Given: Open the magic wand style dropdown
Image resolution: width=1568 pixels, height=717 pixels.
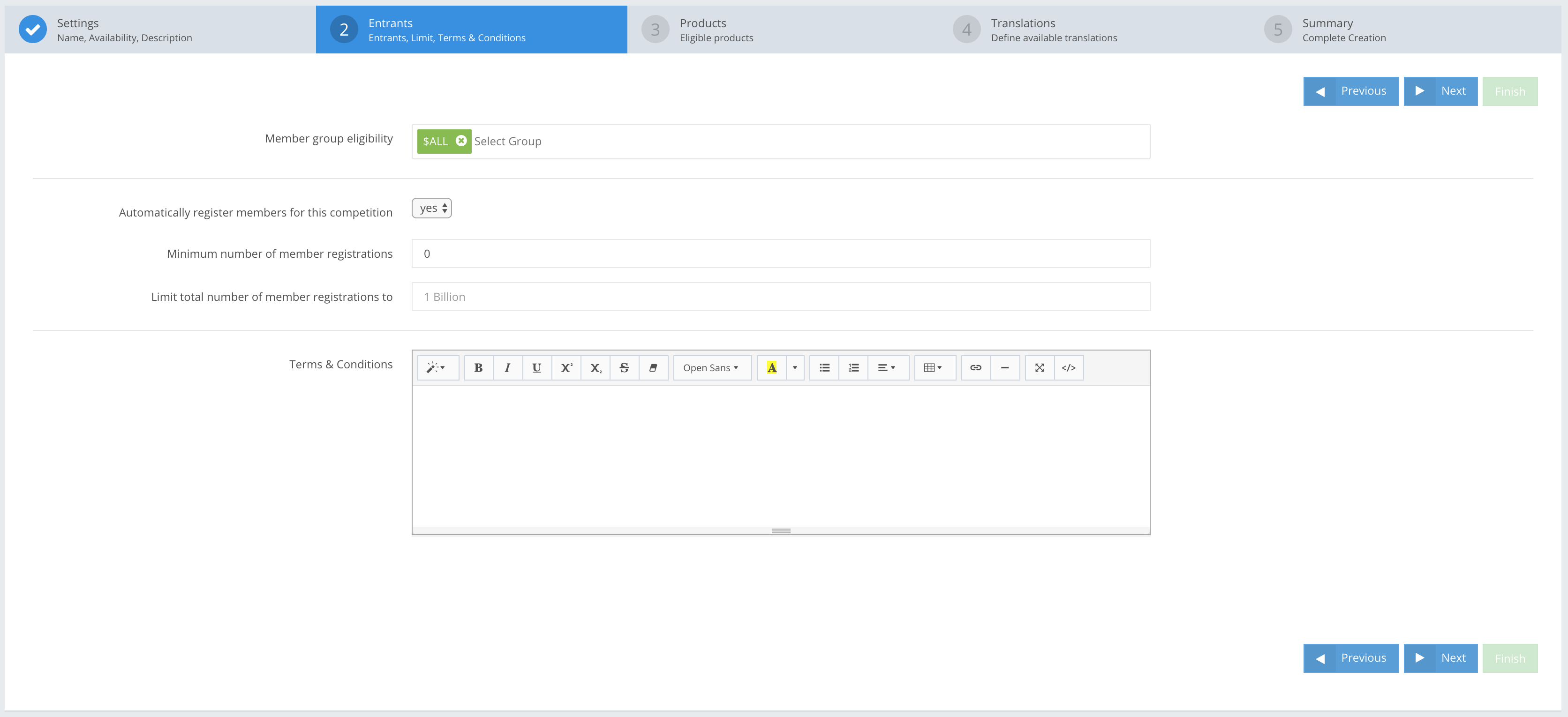Looking at the screenshot, I should (436, 368).
